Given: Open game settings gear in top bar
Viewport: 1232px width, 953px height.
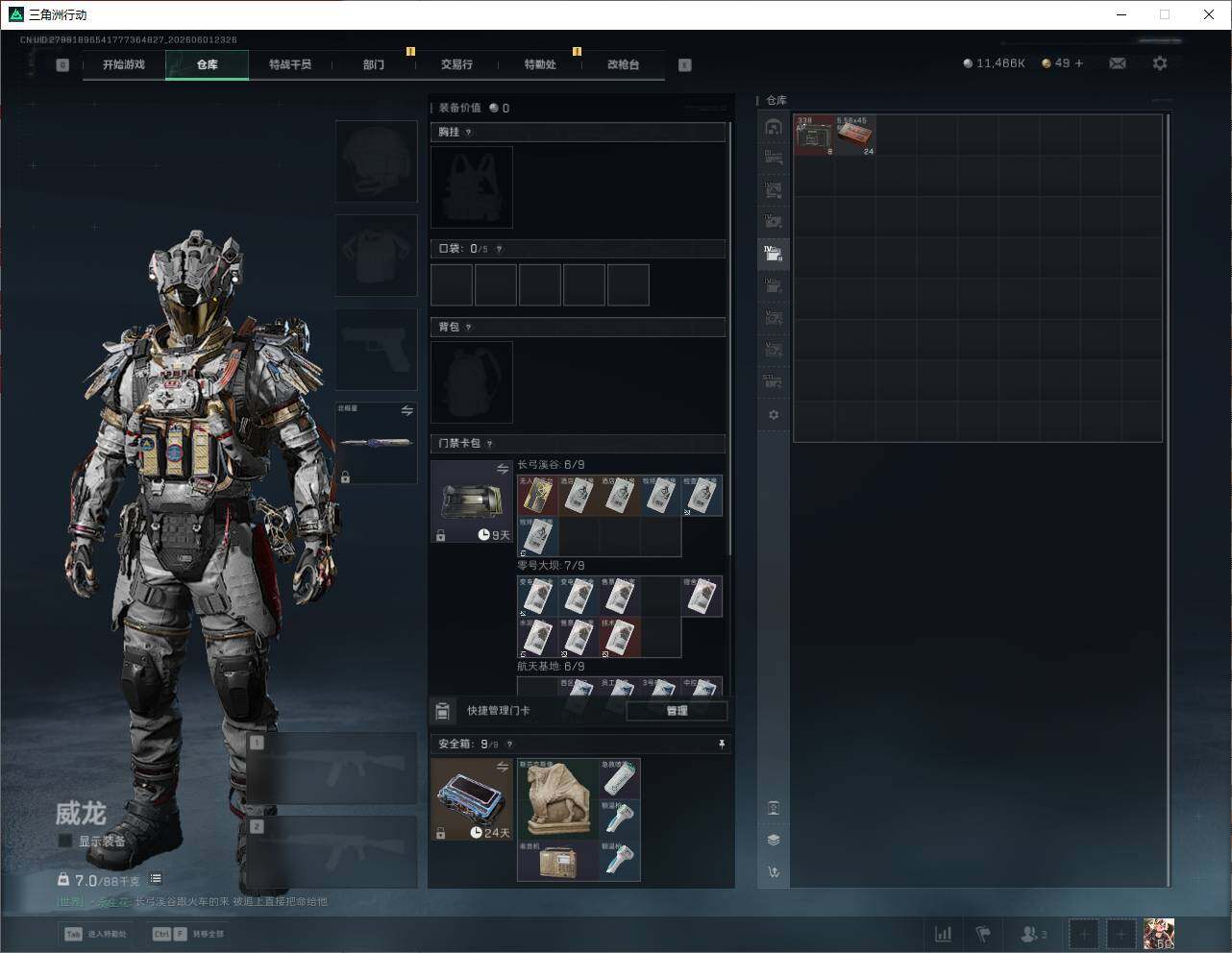Looking at the screenshot, I should click(x=1160, y=63).
